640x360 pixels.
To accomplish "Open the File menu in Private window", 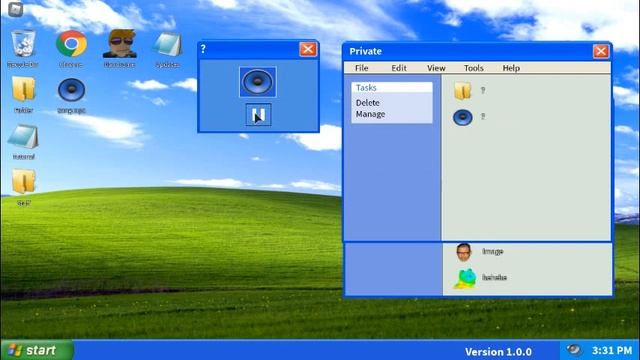I will [361, 68].
